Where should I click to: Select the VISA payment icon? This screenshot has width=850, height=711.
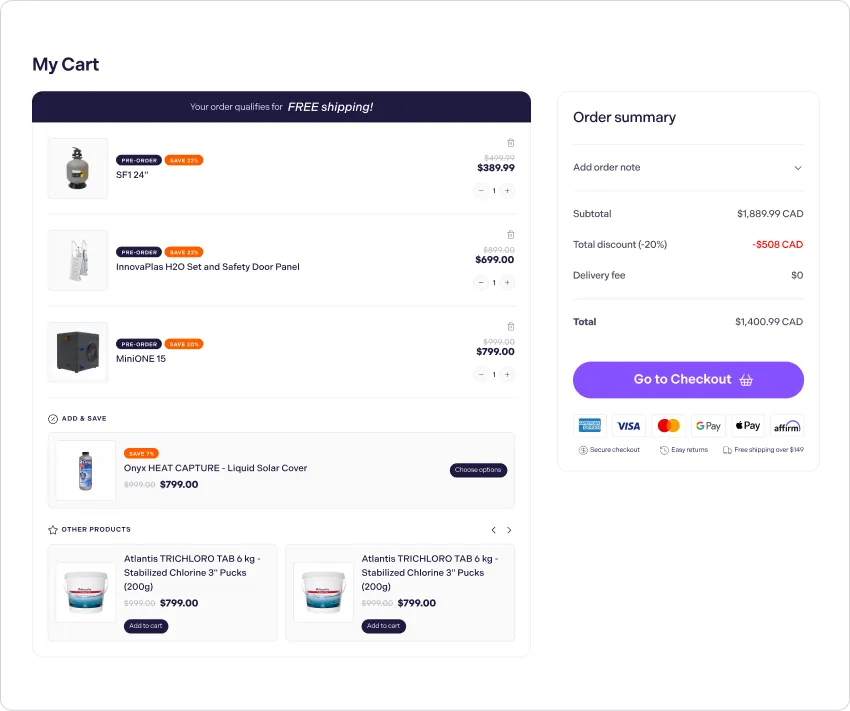coord(629,425)
